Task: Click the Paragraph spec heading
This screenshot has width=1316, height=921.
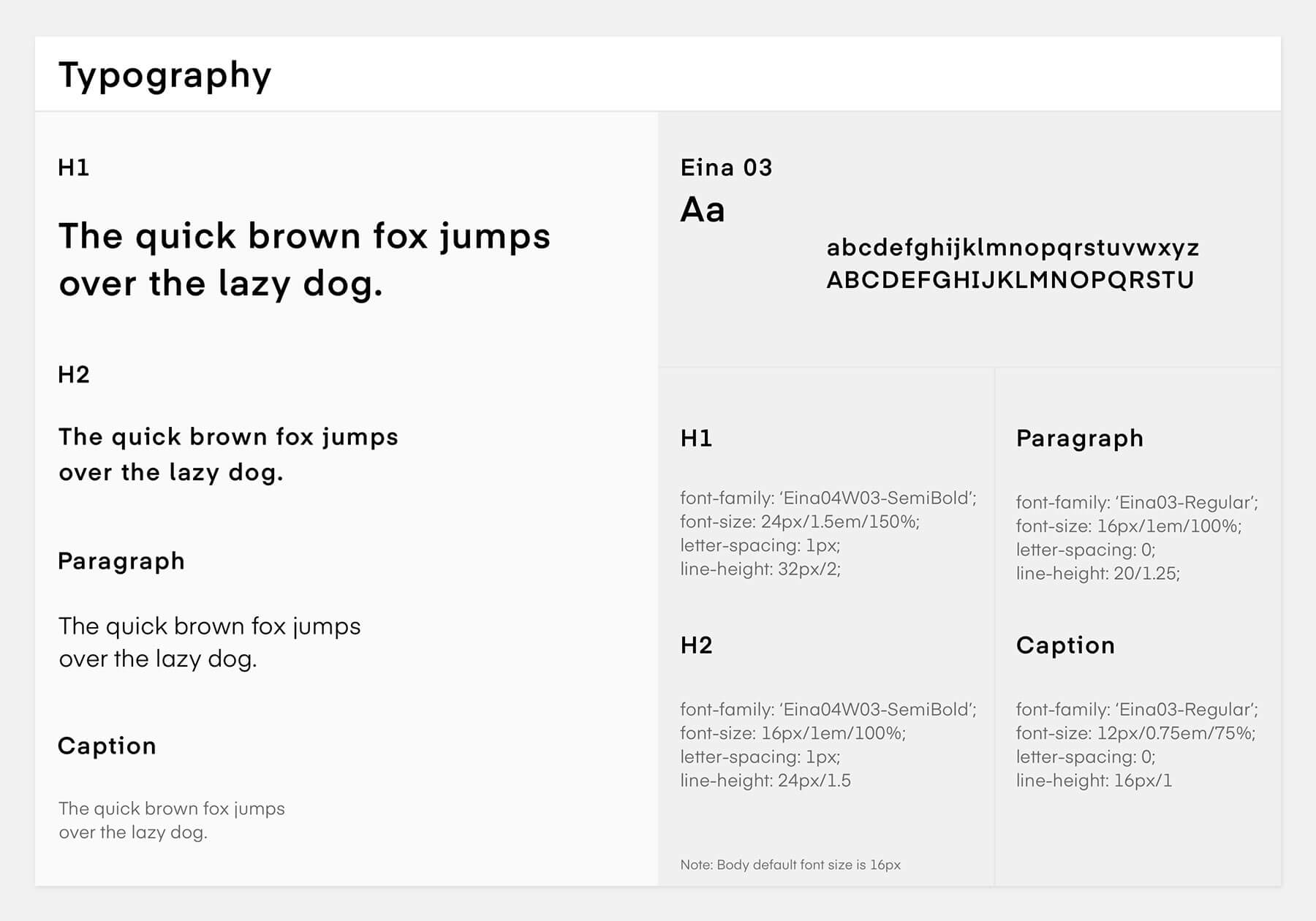Action: click(x=1079, y=439)
